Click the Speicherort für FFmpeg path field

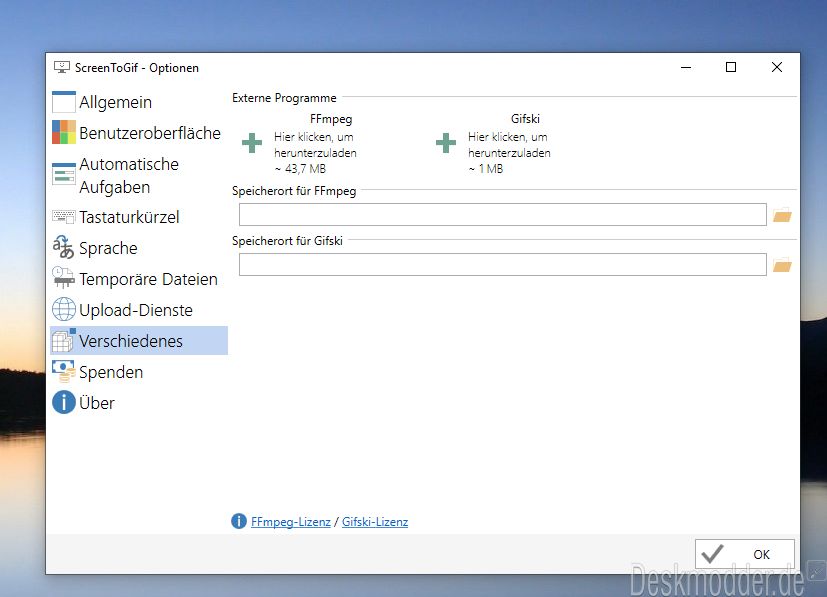tap(503, 215)
